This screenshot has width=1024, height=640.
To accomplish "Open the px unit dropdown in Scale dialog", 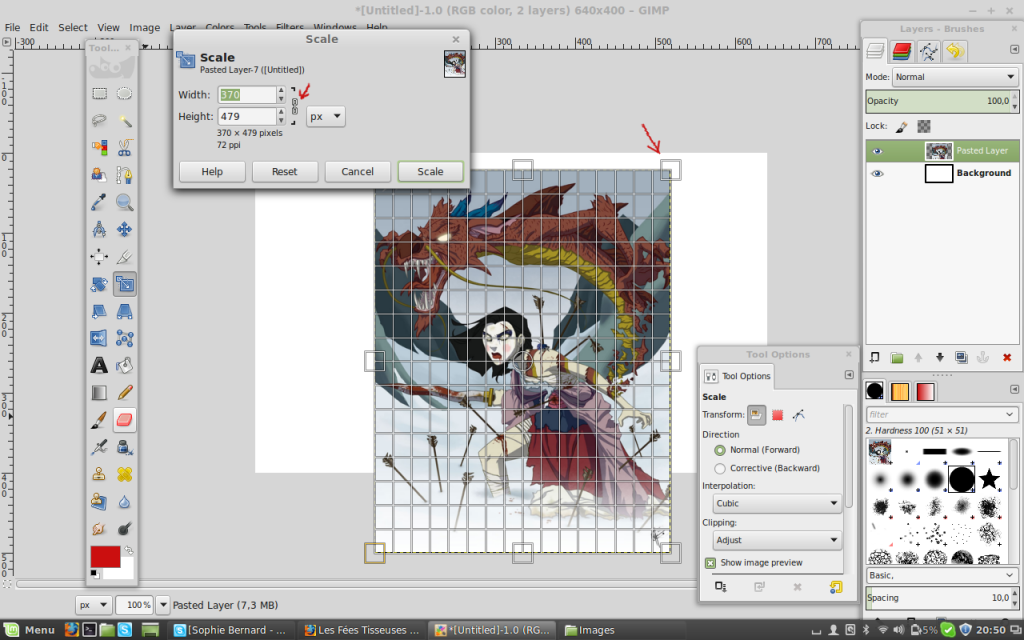I will pos(326,116).
